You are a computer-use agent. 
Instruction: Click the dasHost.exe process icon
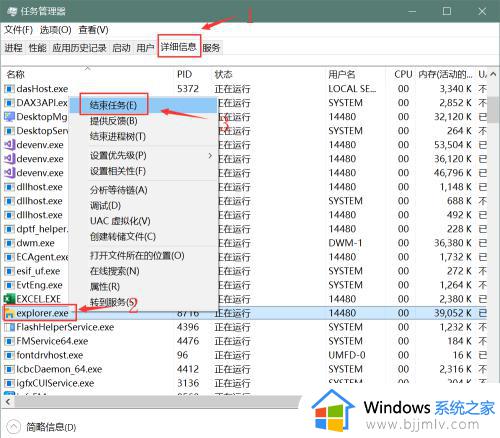[x=9, y=89]
